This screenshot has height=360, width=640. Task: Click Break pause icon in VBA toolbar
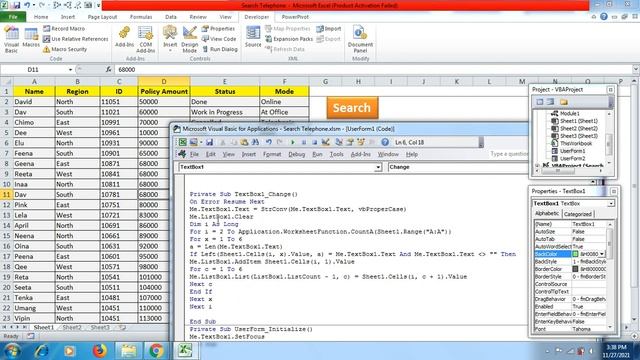point(304,142)
